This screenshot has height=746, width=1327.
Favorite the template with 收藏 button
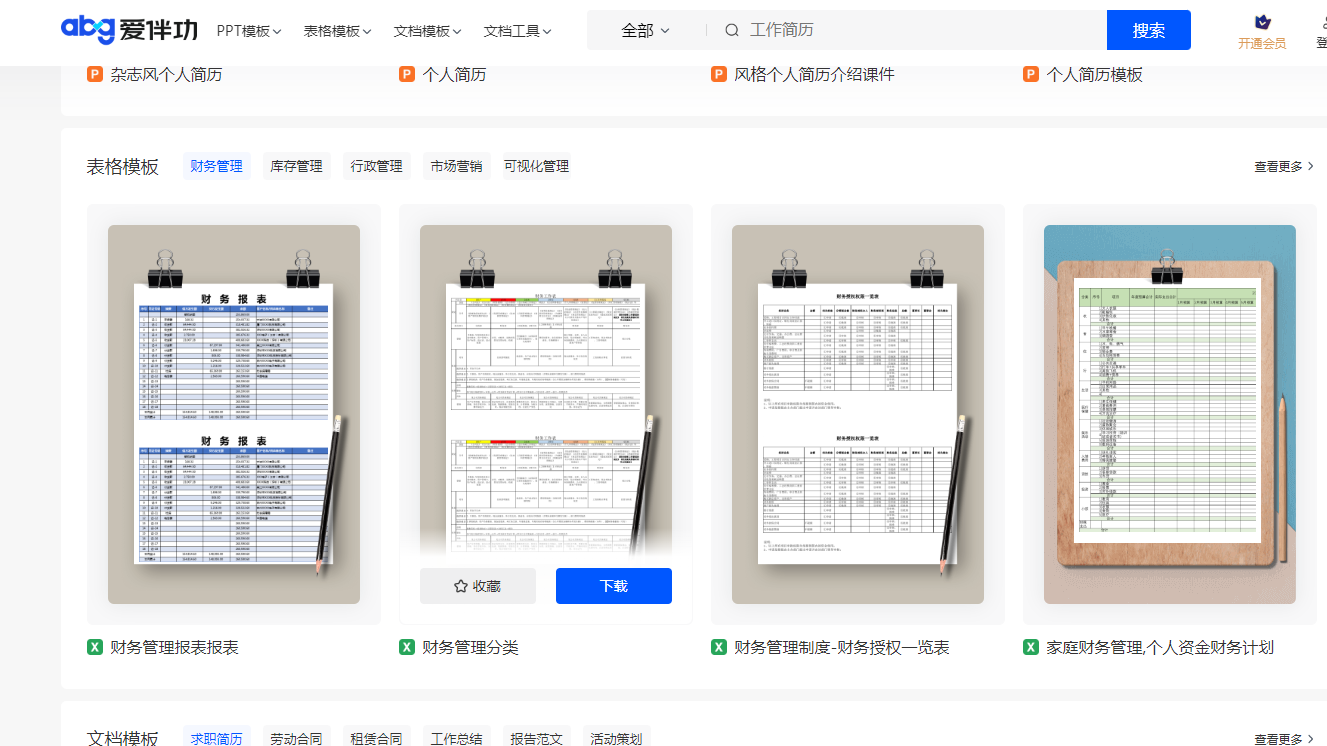coord(477,586)
